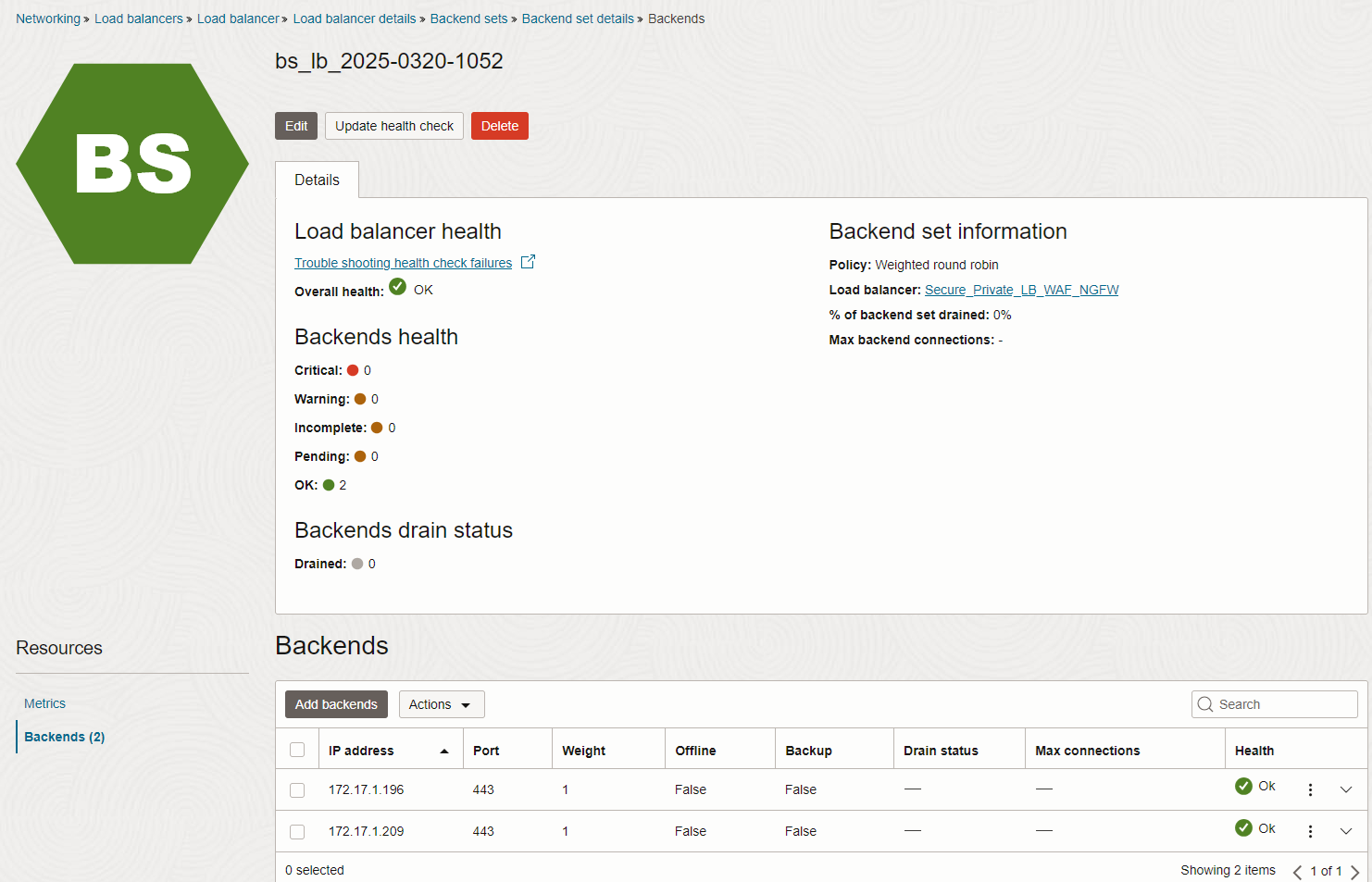
Task: Open the kebab menu for backend 172.17.1.196
Action: tap(1310, 789)
